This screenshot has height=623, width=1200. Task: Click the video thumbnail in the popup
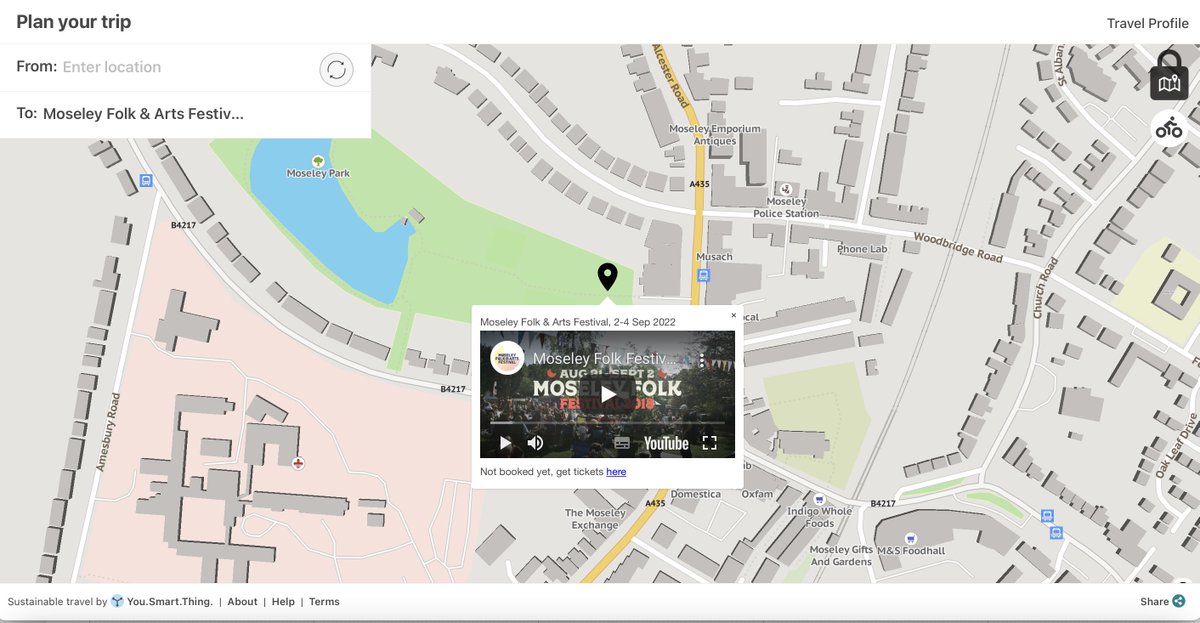click(x=607, y=394)
